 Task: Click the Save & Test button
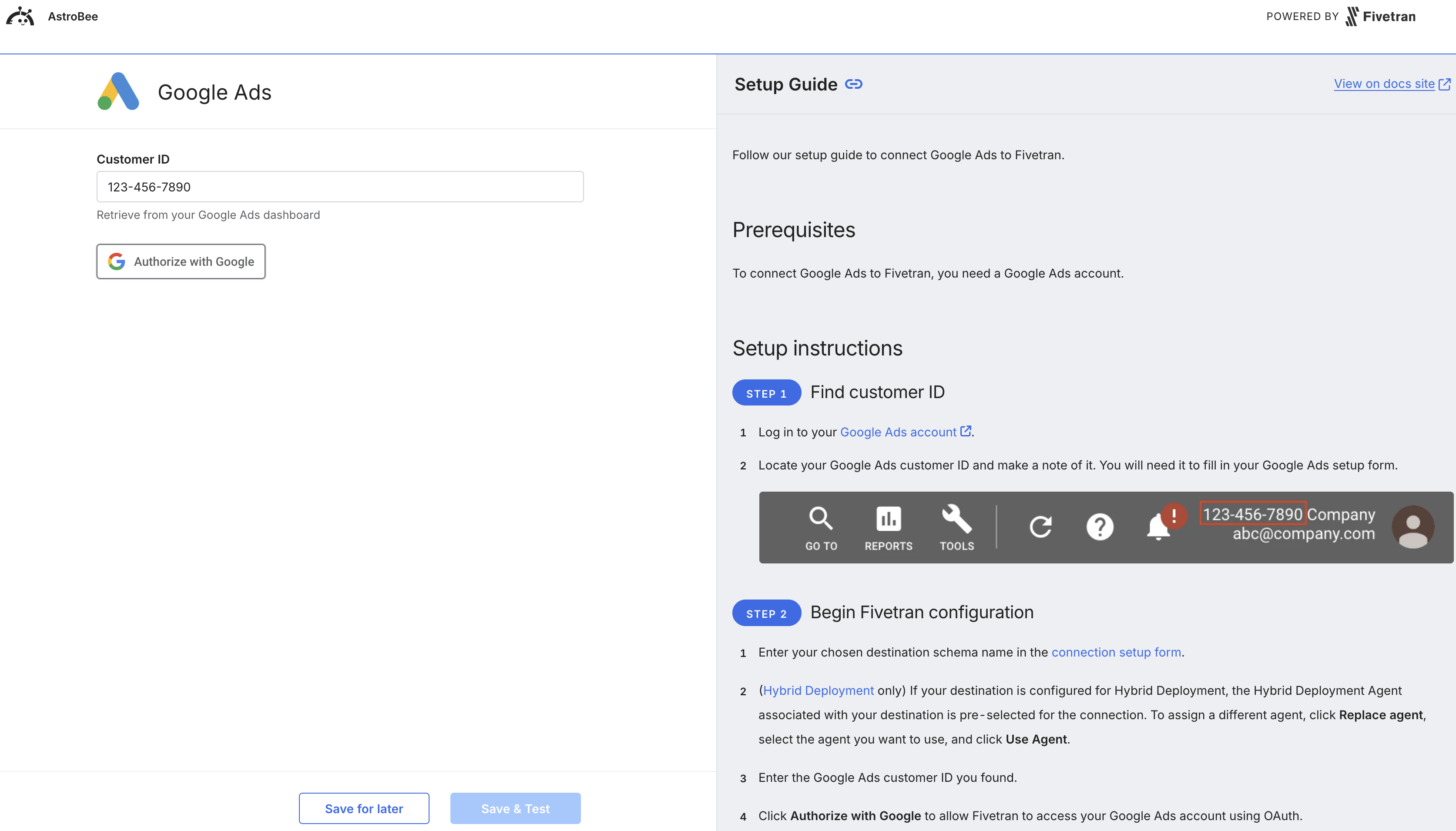(515, 808)
